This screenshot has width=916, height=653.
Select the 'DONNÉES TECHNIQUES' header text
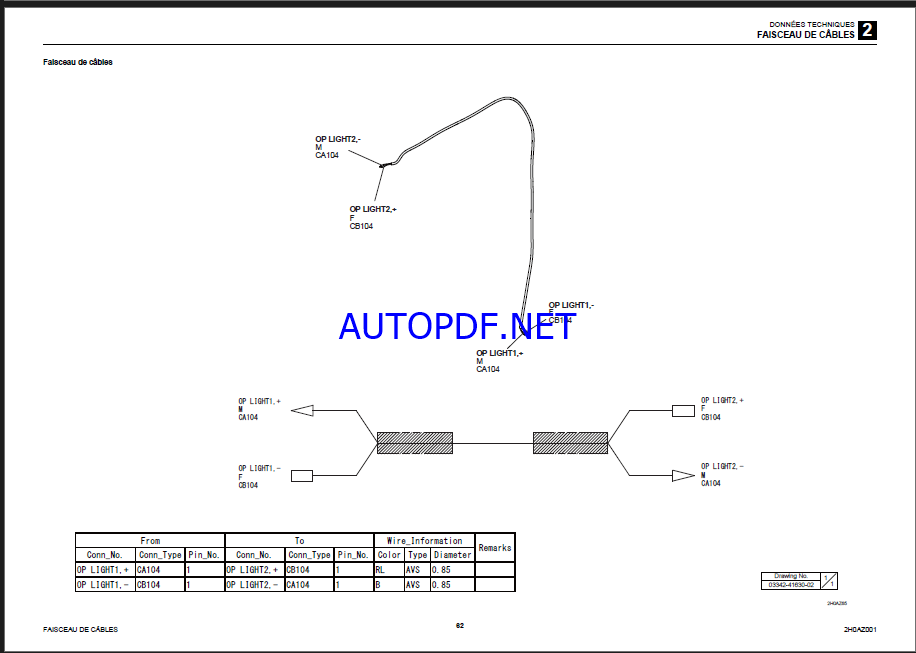811,24
